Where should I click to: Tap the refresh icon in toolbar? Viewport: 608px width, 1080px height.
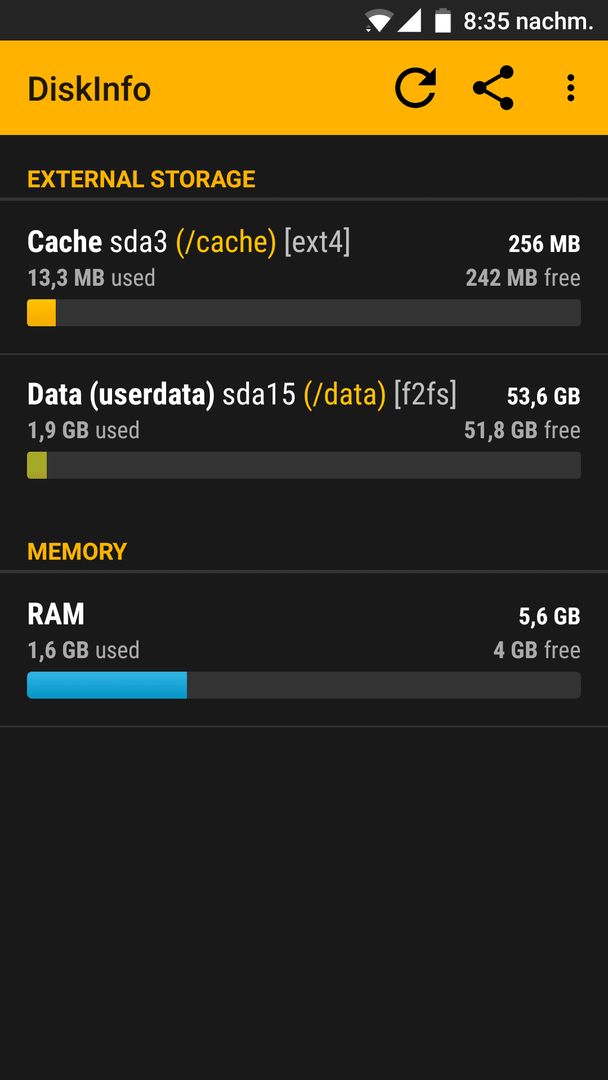point(415,88)
